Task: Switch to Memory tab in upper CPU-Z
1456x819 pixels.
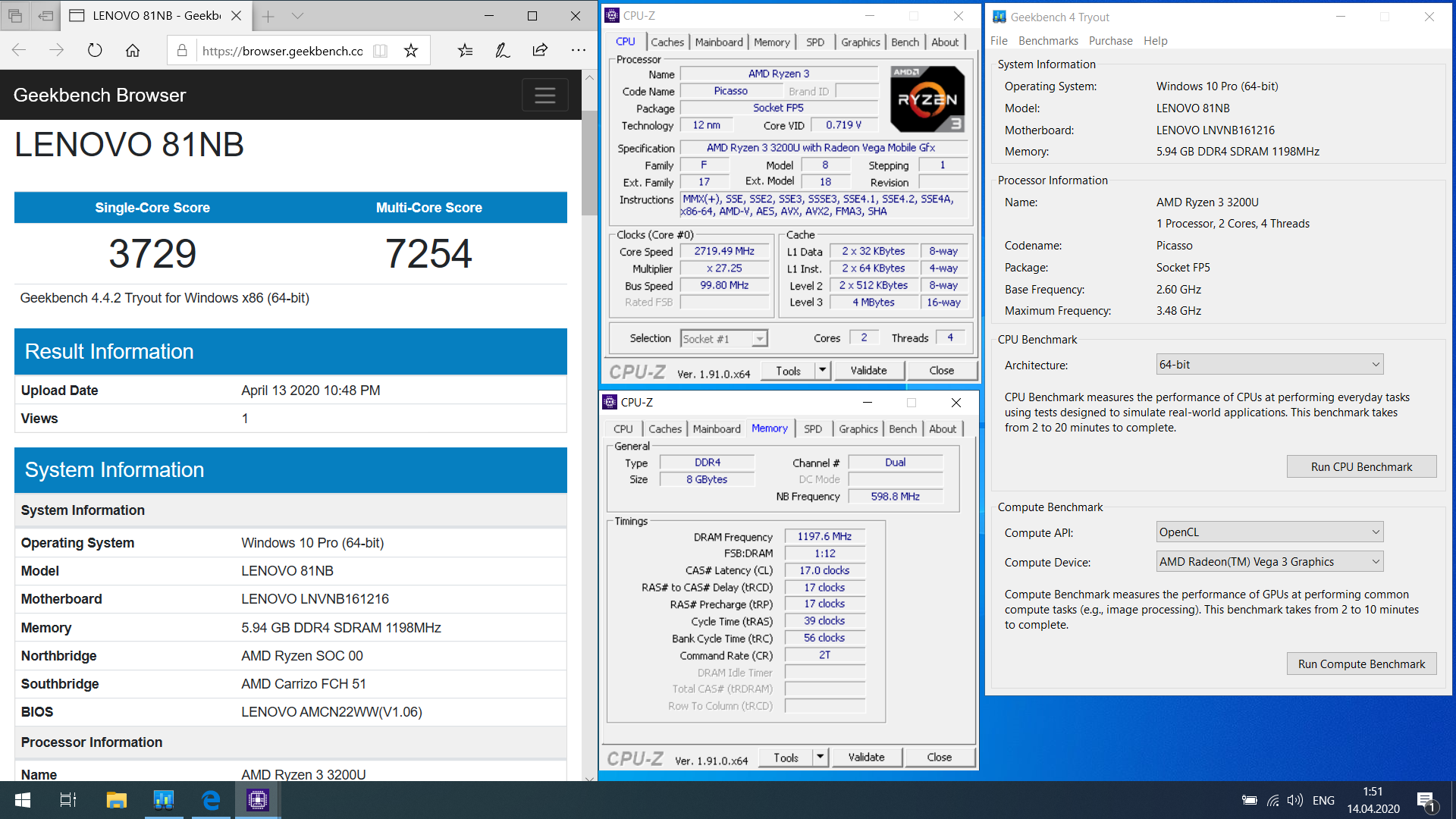Action: pos(771,42)
